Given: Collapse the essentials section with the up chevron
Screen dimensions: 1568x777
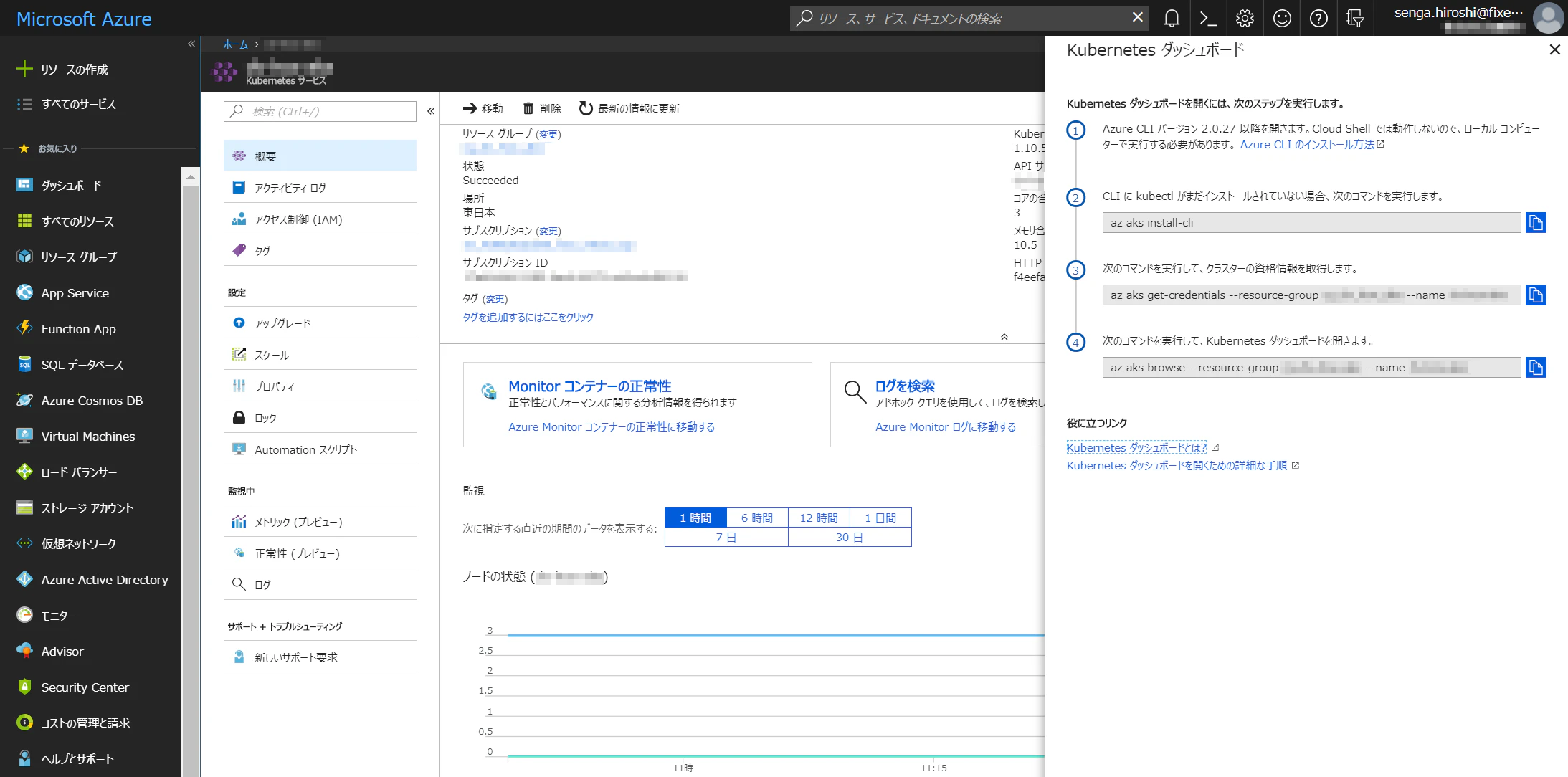Looking at the screenshot, I should [1004, 337].
